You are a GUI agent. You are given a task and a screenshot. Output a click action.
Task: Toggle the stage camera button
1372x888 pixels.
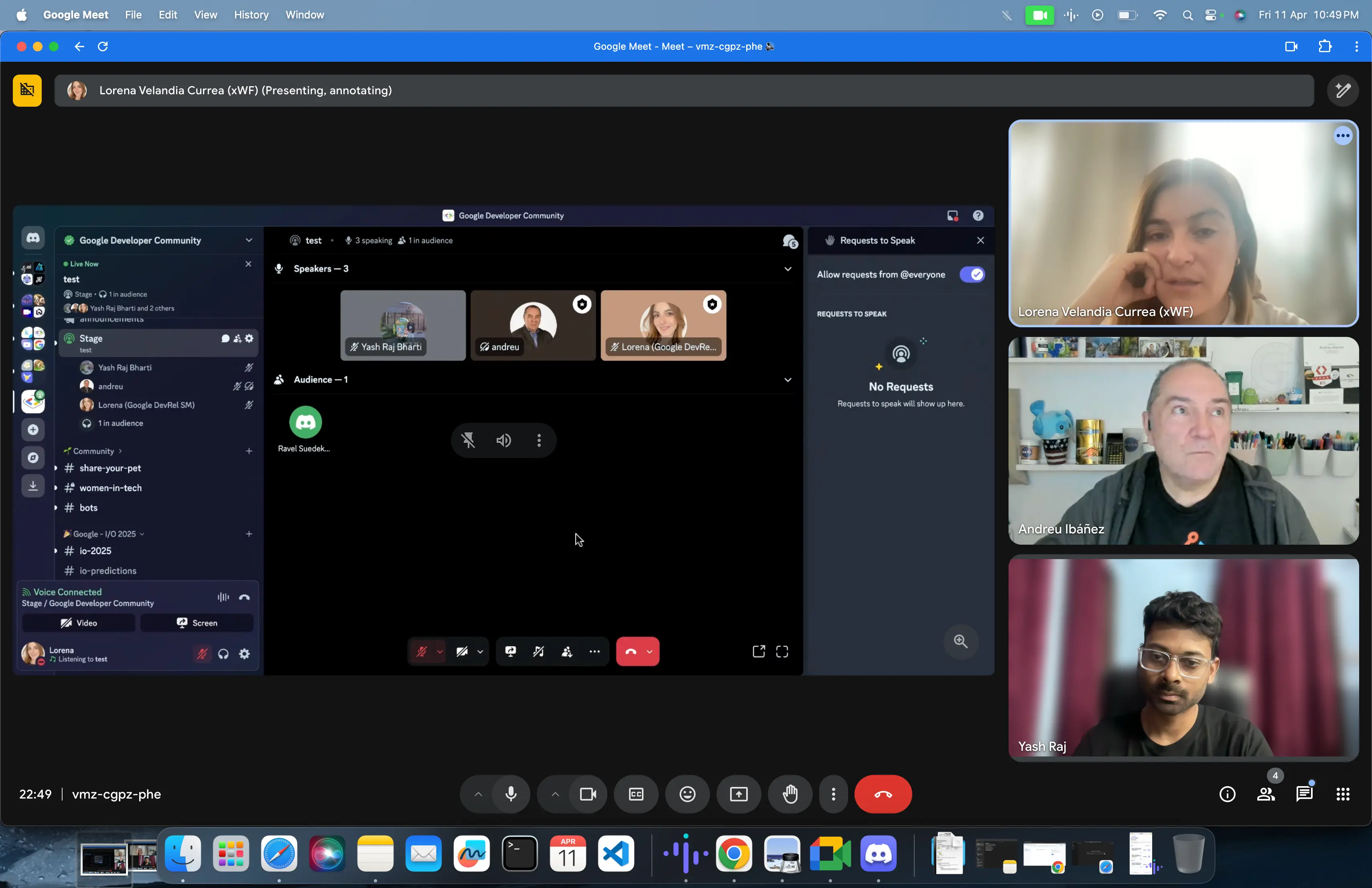coord(462,651)
